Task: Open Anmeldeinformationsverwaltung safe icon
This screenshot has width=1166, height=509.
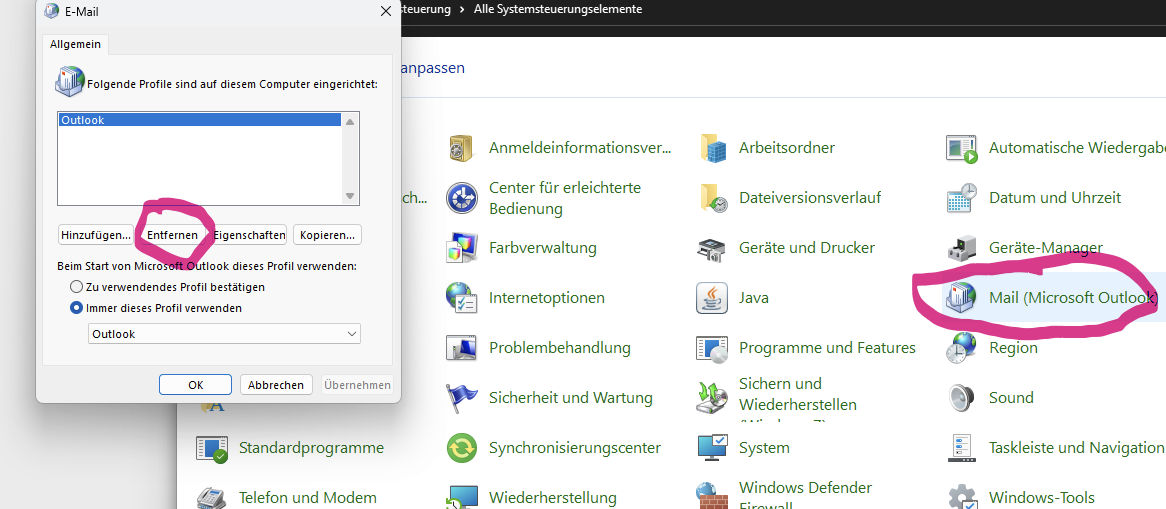Action: [462, 148]
